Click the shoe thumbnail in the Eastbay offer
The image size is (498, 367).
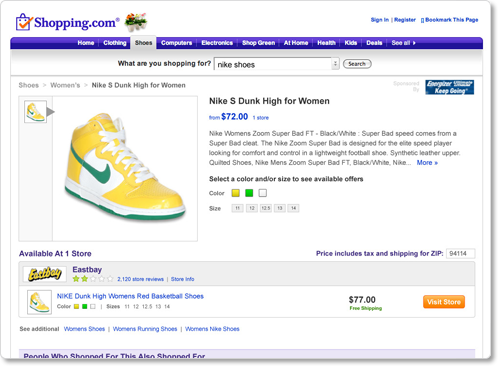tap(39, 302)
